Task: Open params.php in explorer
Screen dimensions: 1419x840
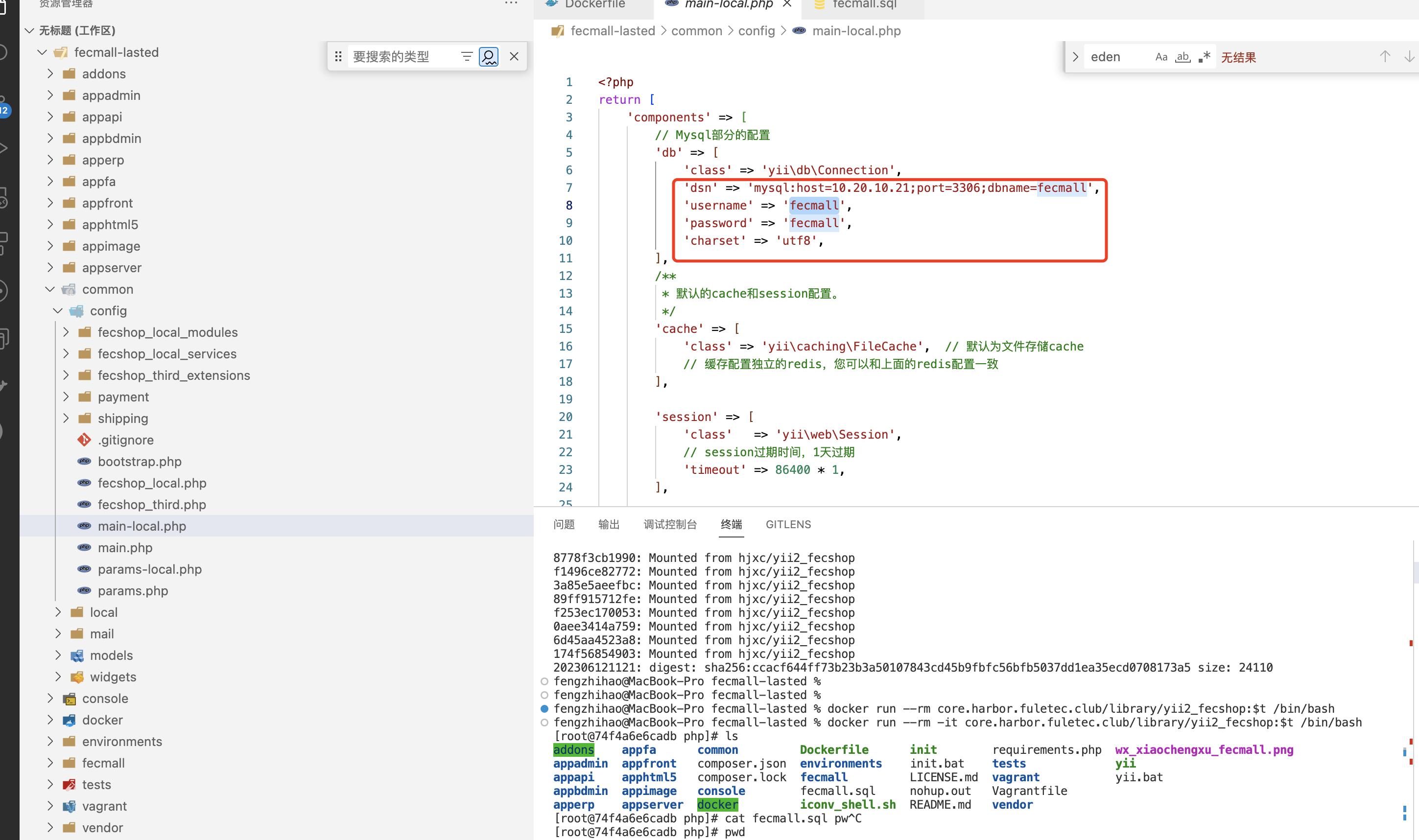Action: pos(133,590)
